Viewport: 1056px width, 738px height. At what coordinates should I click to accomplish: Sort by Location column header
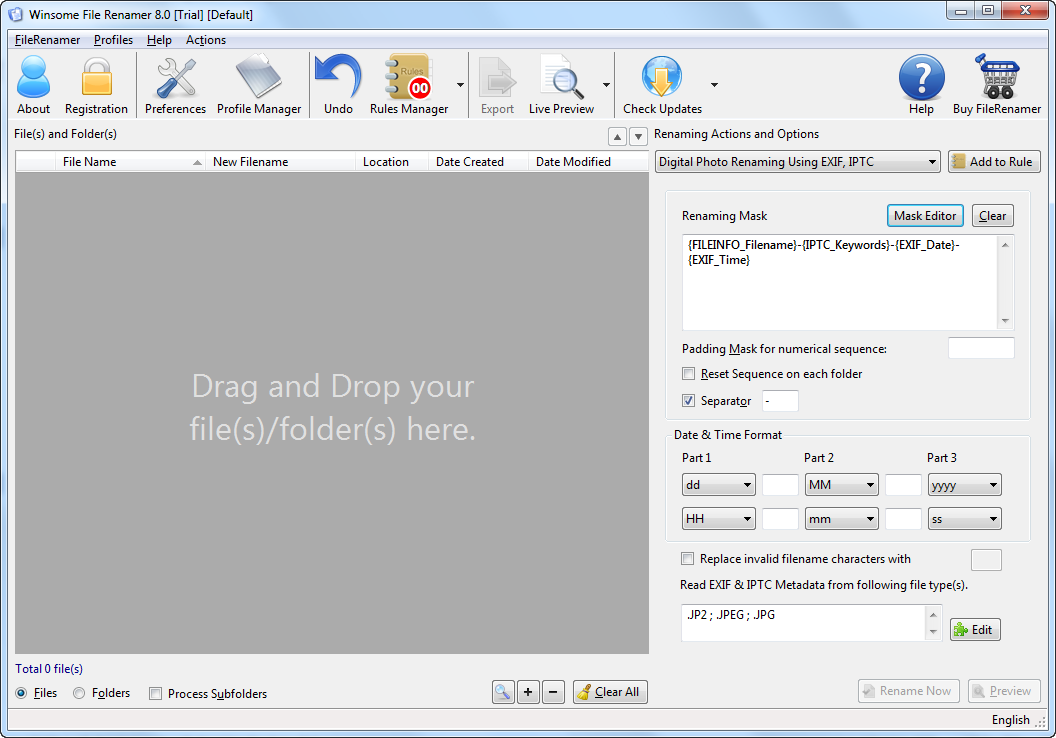(392, 162)
